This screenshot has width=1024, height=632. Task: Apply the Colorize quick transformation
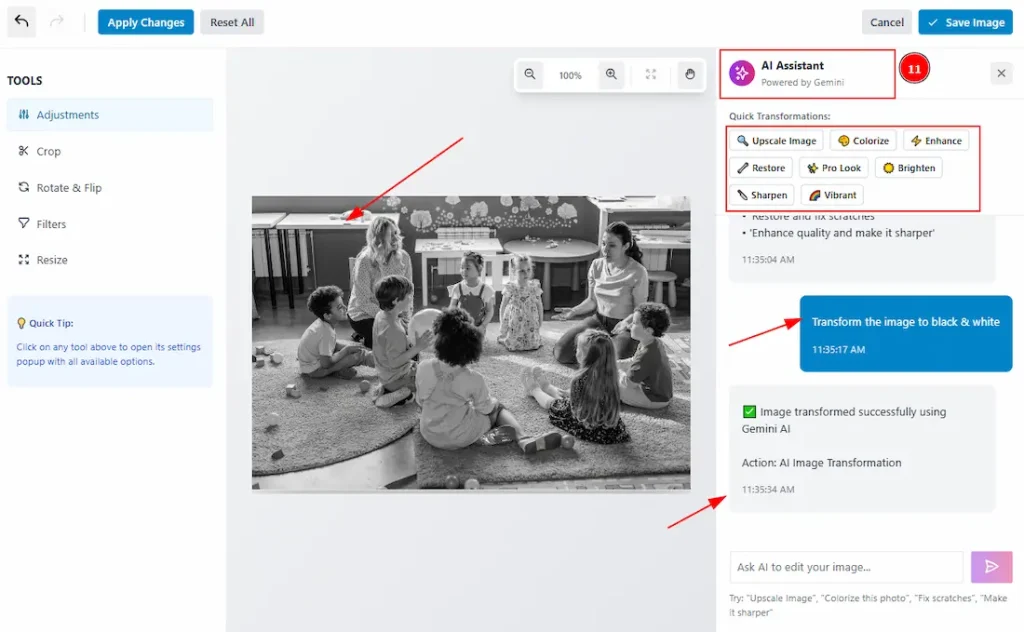tap(862, 141)
